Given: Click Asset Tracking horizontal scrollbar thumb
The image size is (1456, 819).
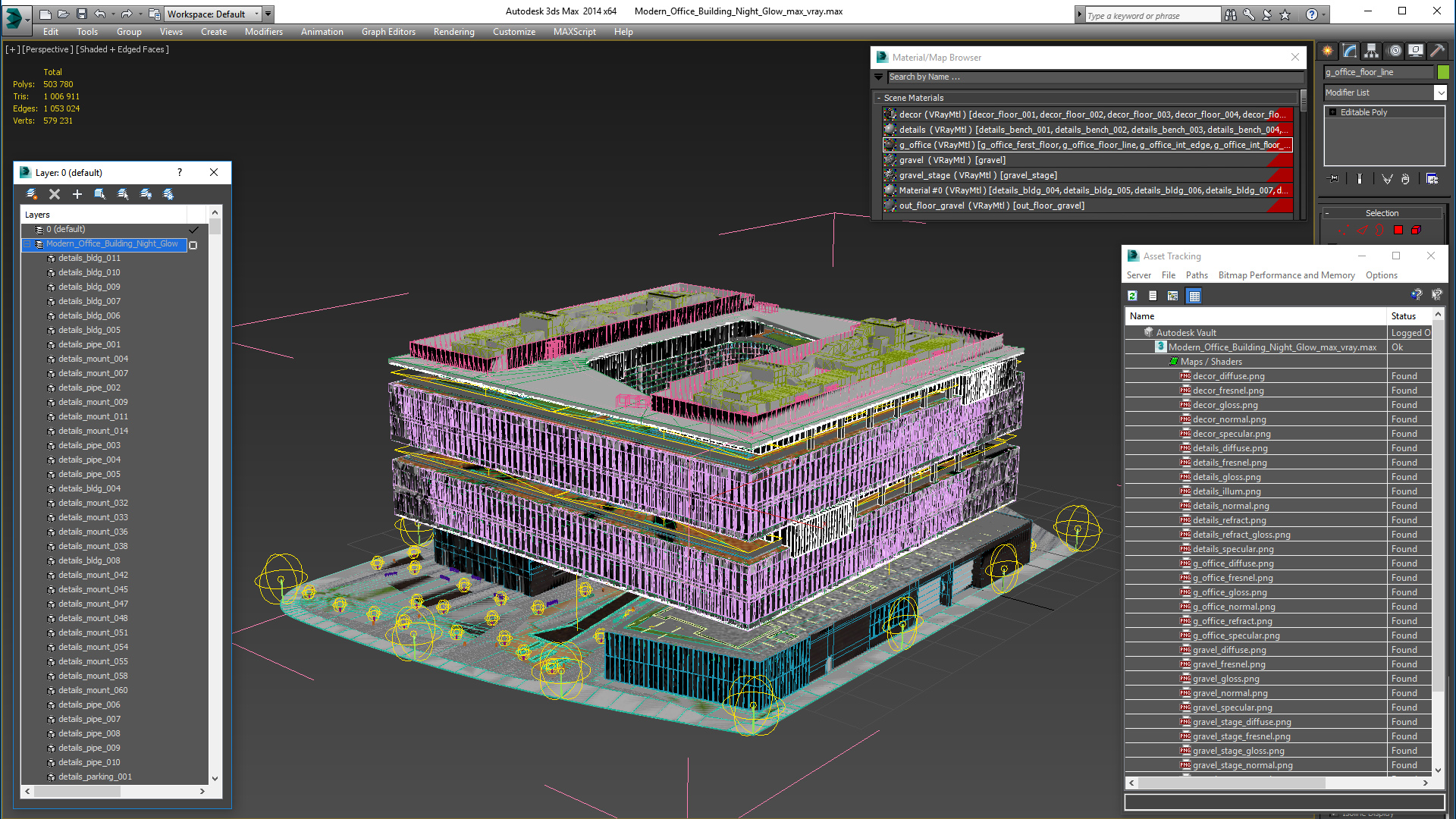Looking at the screenshot, I should click(1232, 783).
